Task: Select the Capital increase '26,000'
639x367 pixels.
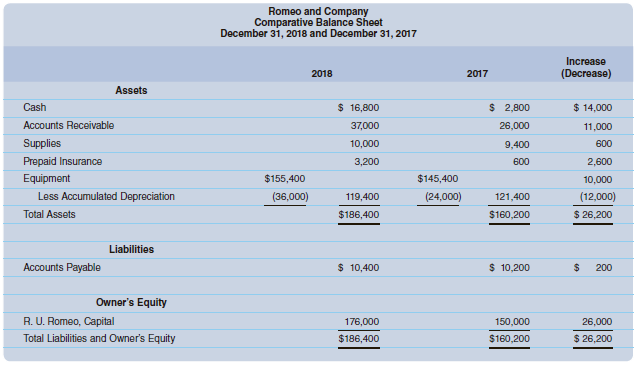Action: [x=597, y=322]
